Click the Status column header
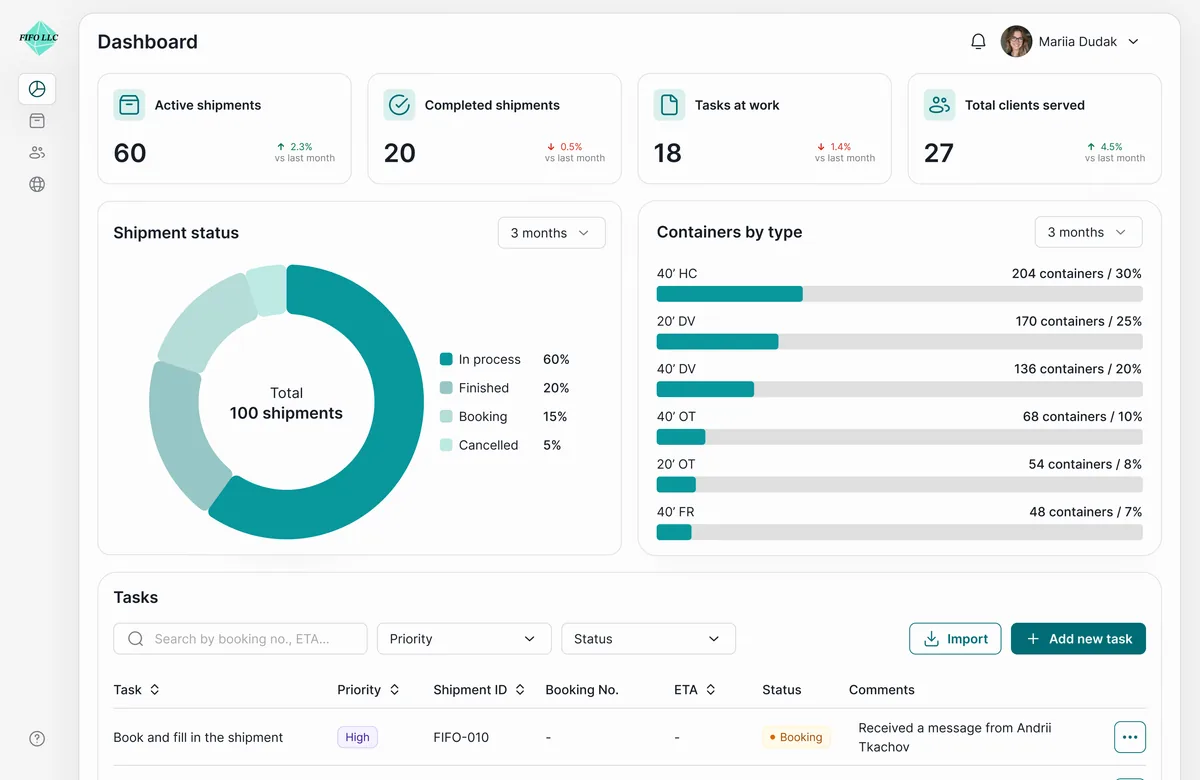The height and width of the screenshot is (780, 1200). tap(782, 690)
